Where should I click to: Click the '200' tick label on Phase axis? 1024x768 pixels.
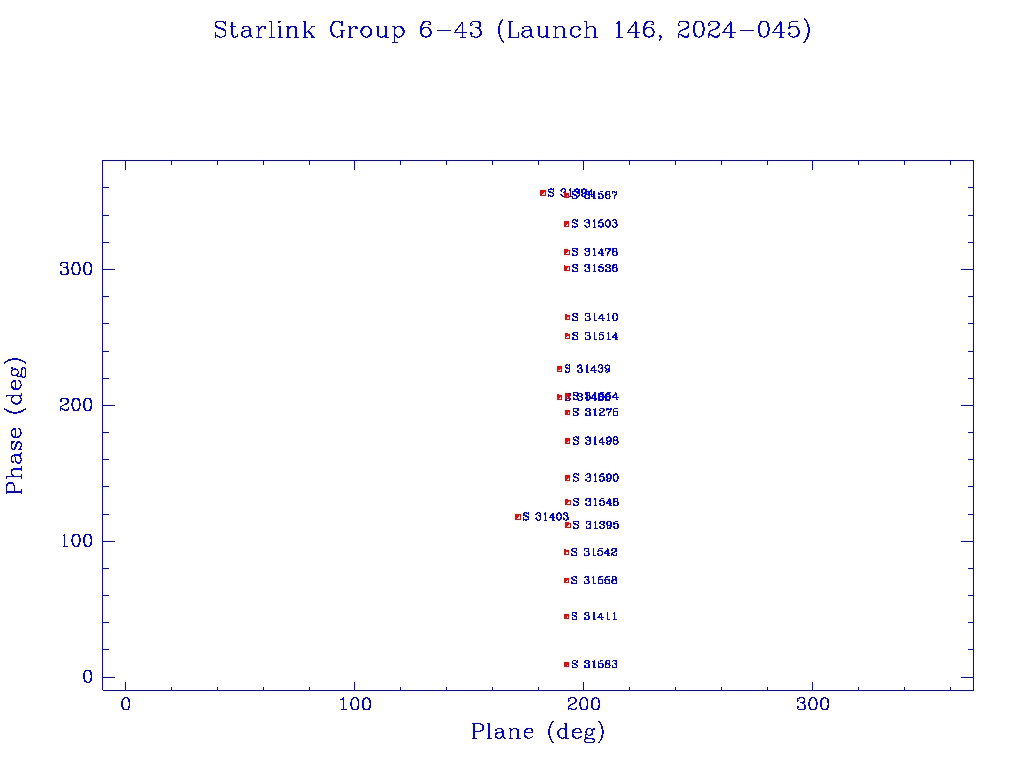click(x=77, y=405)
